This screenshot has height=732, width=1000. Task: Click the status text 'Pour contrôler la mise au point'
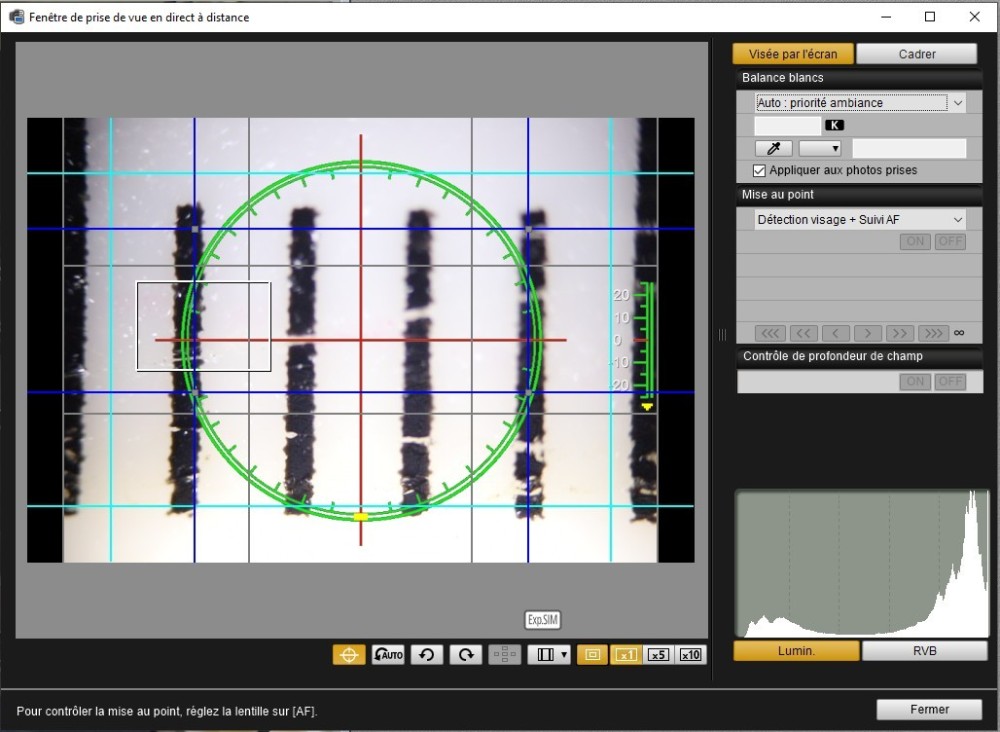click(166, 711)
